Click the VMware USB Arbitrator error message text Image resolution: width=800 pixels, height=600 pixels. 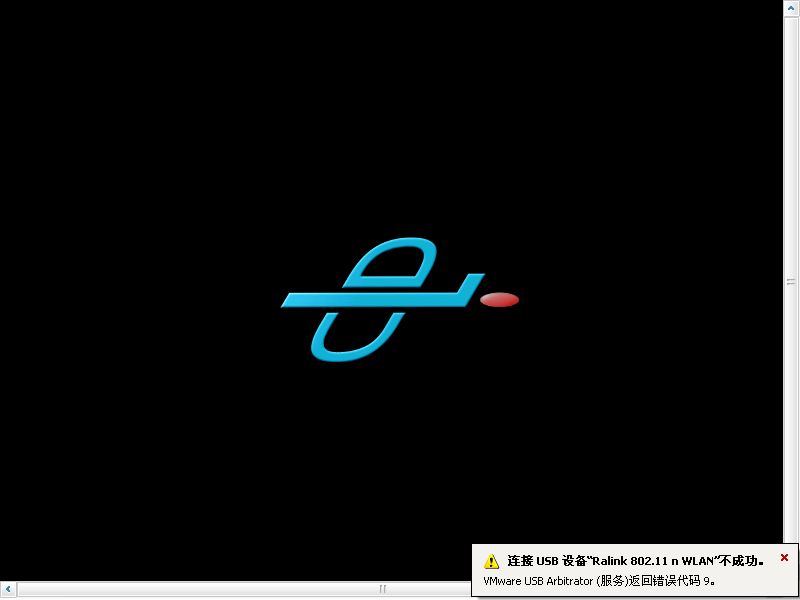pyautogui.click(x=599, y=581)
